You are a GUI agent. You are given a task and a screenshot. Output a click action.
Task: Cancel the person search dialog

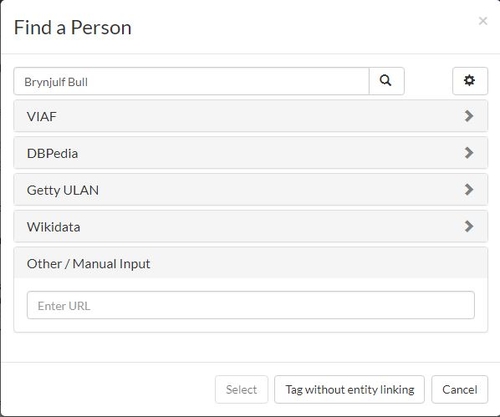tap(460, 389)
